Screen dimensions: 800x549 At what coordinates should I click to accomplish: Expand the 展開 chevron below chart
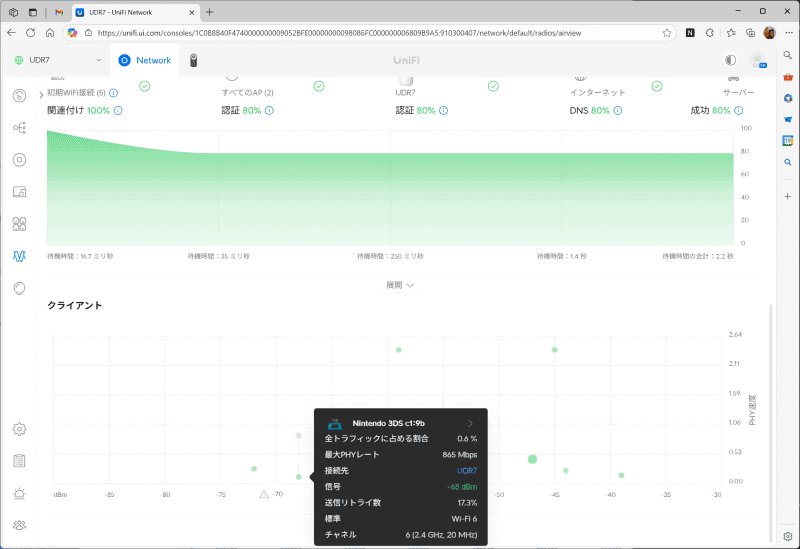[399, 285]
